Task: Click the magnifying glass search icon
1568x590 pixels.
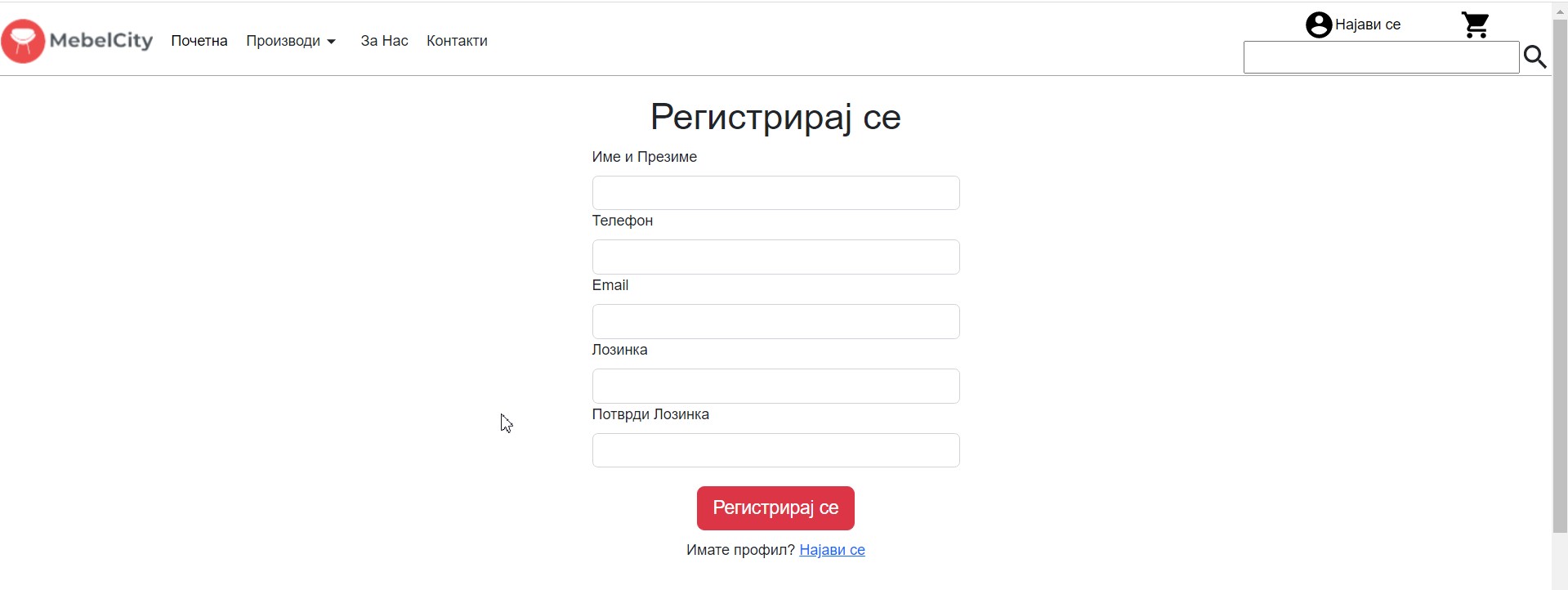Action: point(1535,57)
